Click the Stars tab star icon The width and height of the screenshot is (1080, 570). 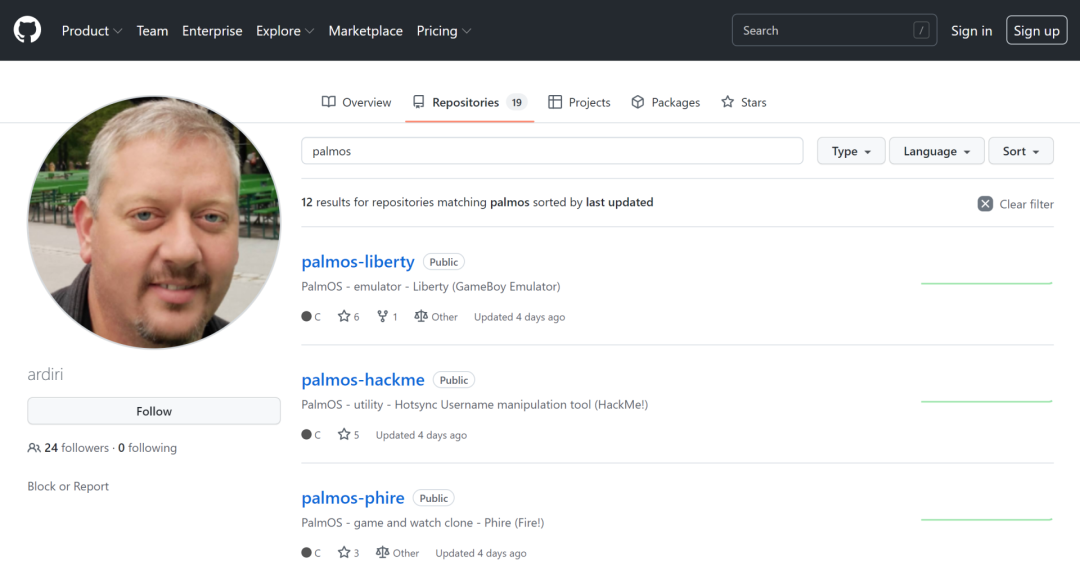point(727,102)
